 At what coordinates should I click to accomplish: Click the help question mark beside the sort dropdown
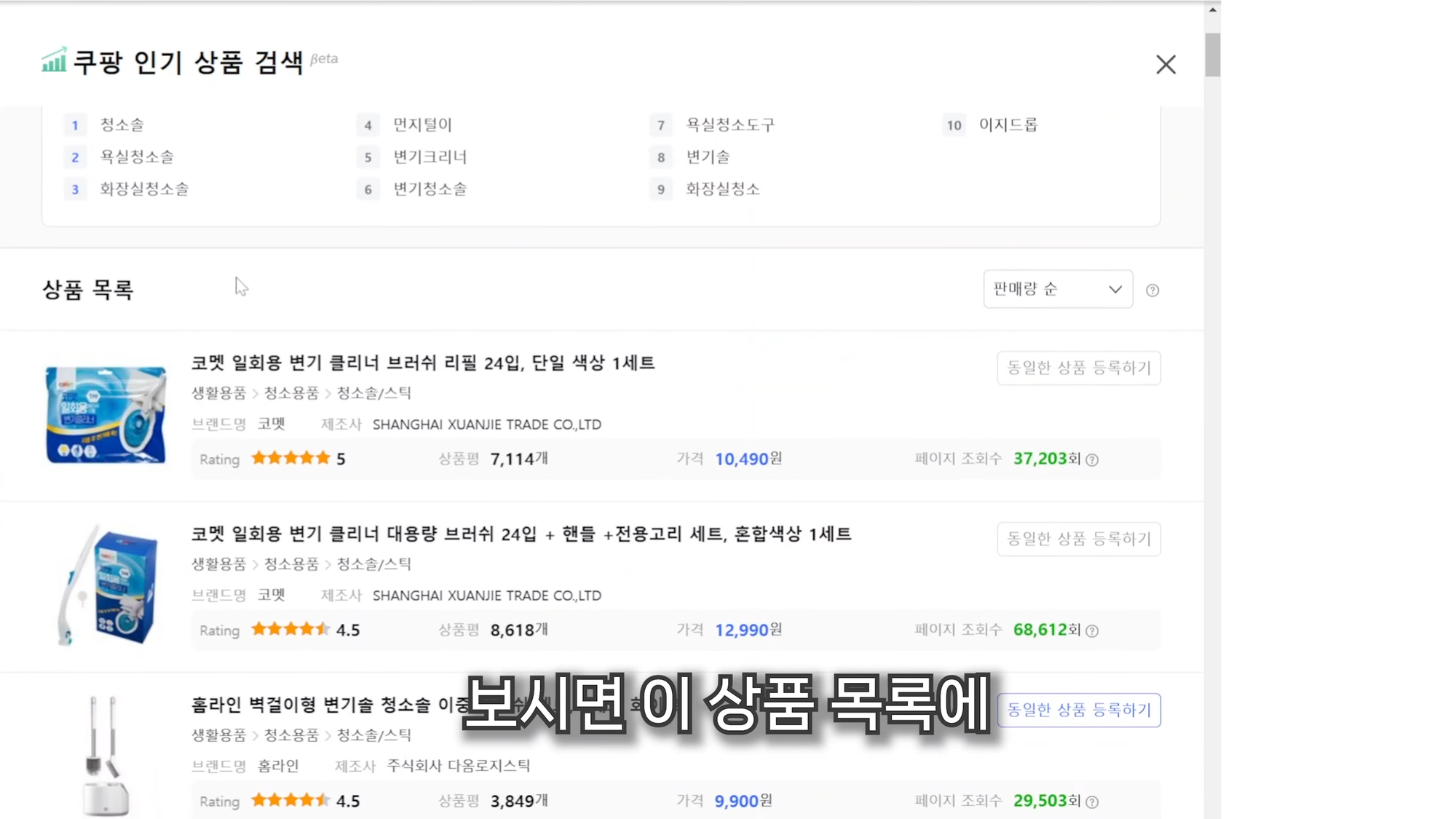coord(1152,290)
